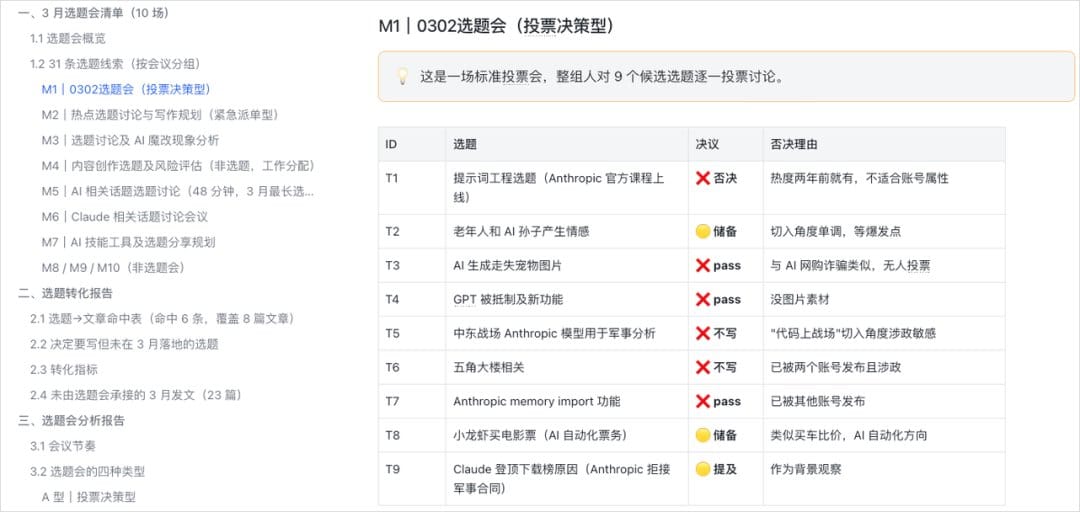Open outline item 1.1 选题会概览
The width and height of the screenshot is (1080, 512).
[68, 39]
